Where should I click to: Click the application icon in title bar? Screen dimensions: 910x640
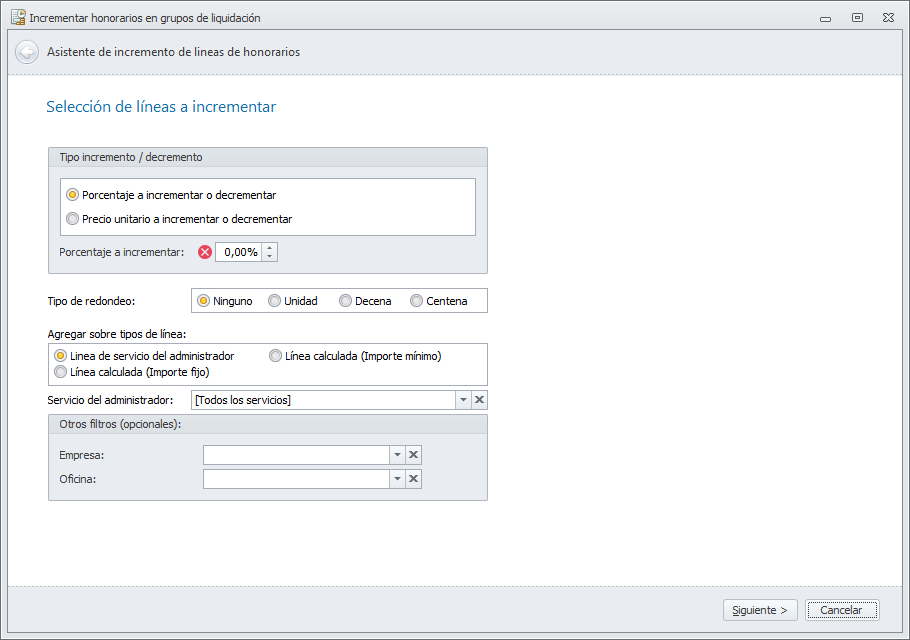(17, 17)
